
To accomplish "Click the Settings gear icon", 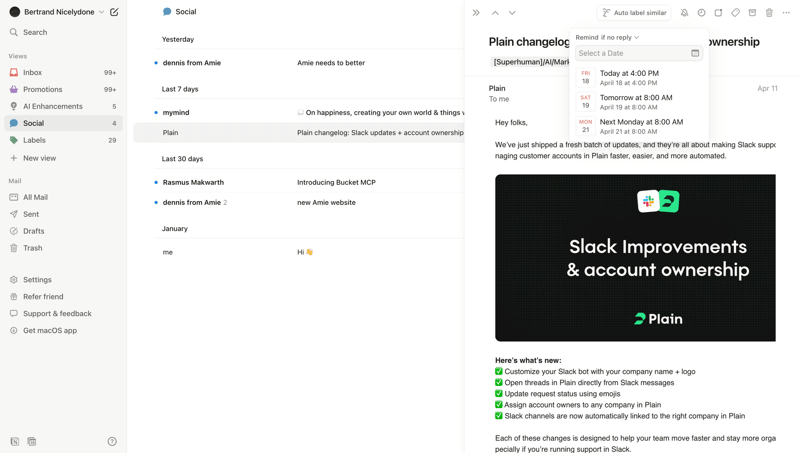I will point(14,280).
